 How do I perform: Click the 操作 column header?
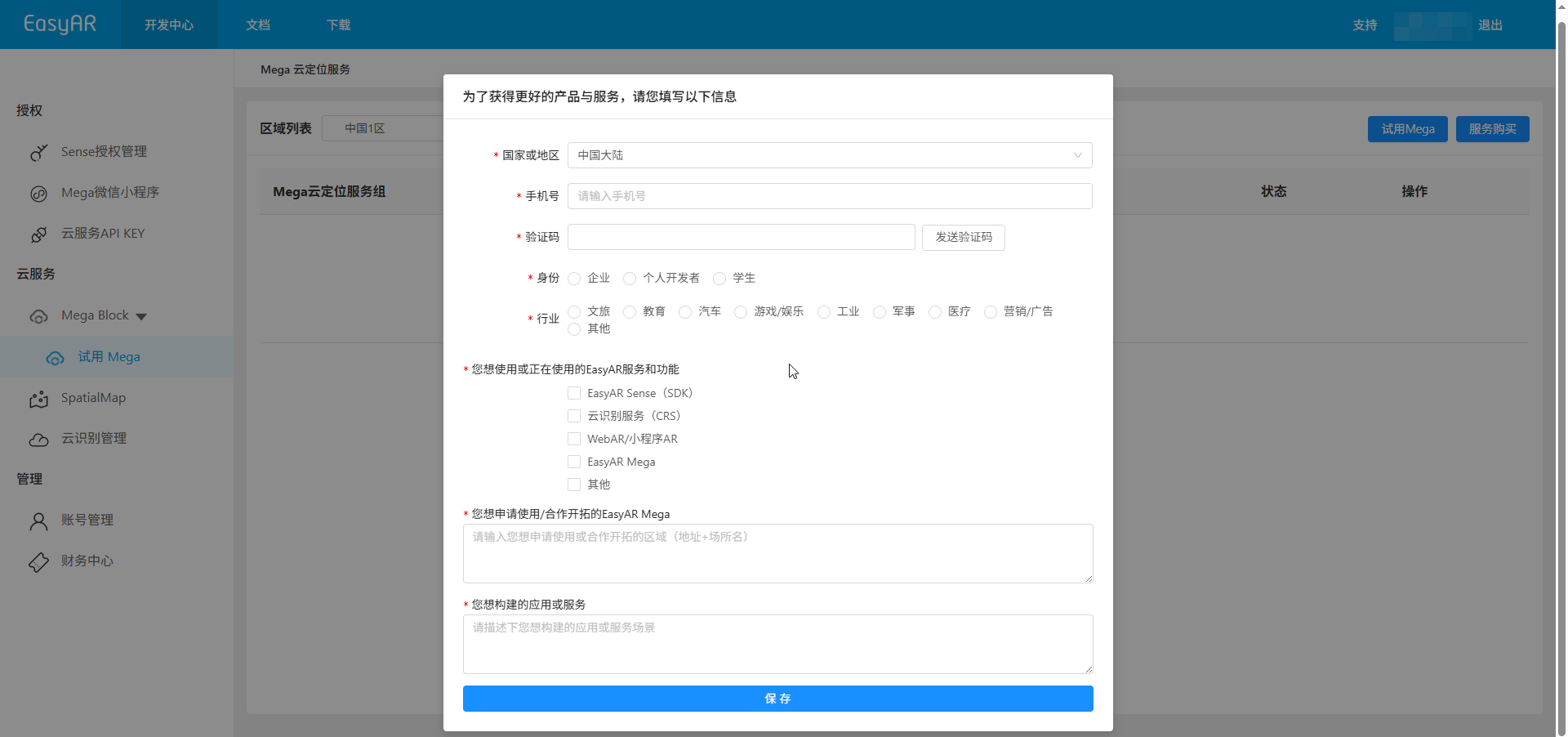[1414, 191]
